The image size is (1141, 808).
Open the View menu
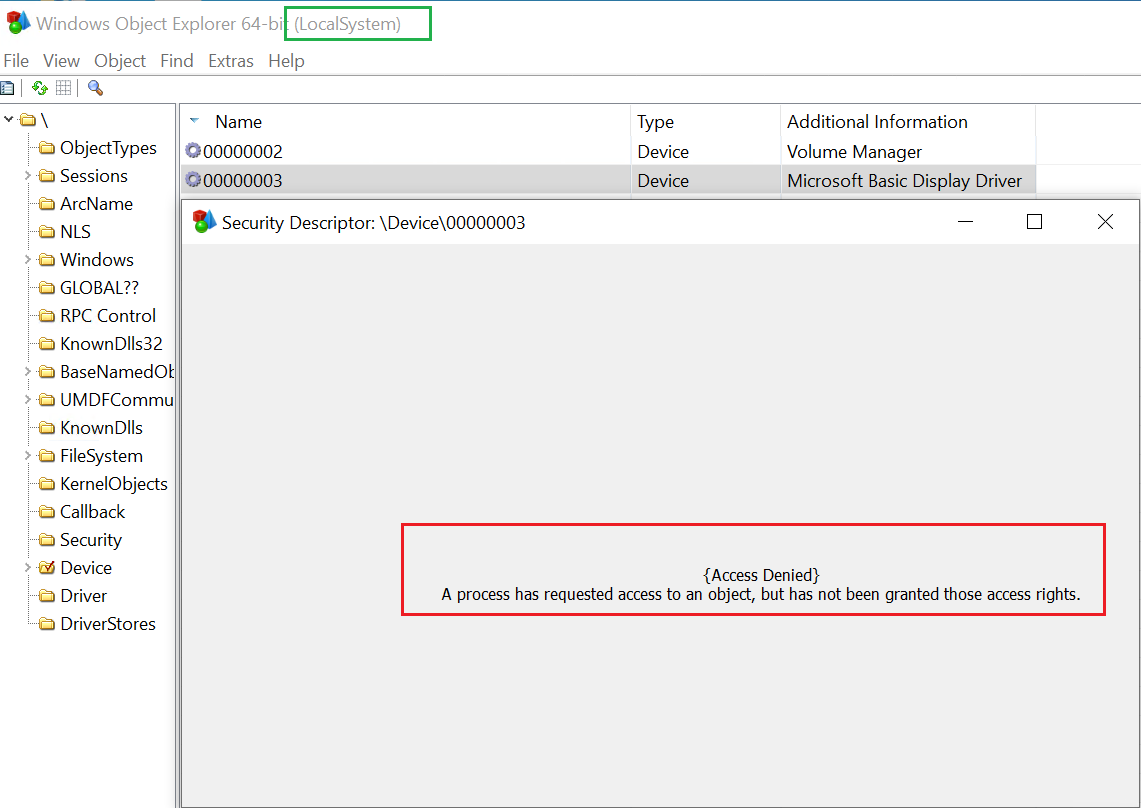61,61
